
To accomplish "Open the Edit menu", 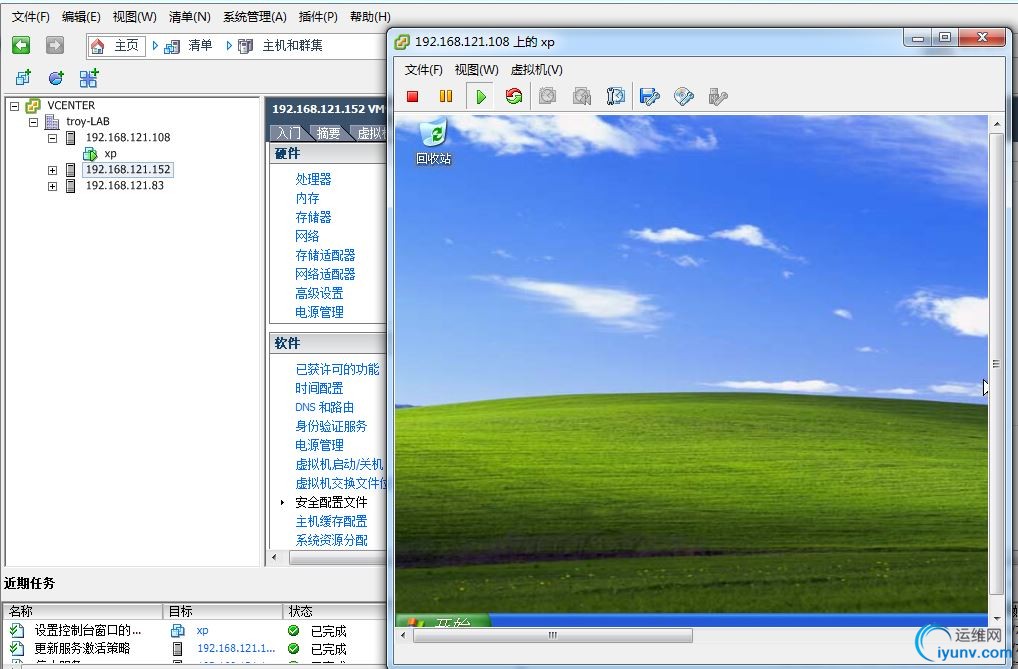I will click(81, 17).
